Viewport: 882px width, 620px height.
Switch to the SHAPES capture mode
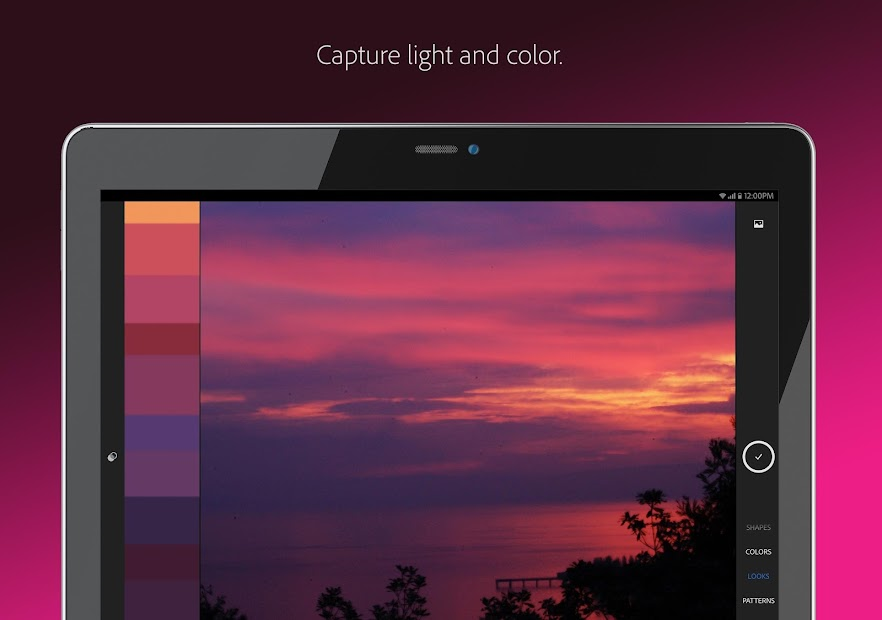point(757,527)
